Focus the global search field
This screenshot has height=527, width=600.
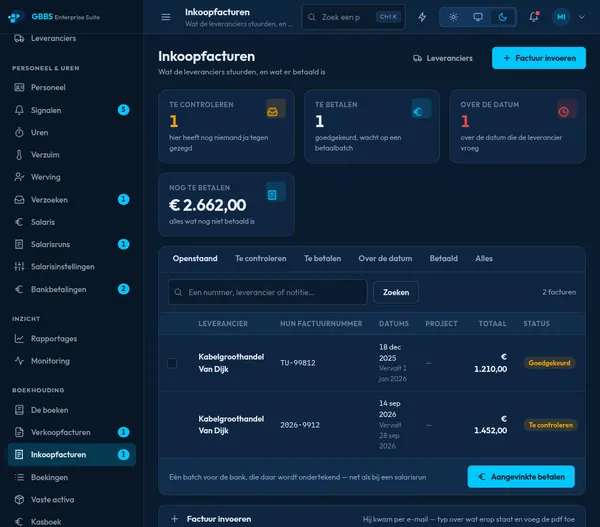coord(353,17)
